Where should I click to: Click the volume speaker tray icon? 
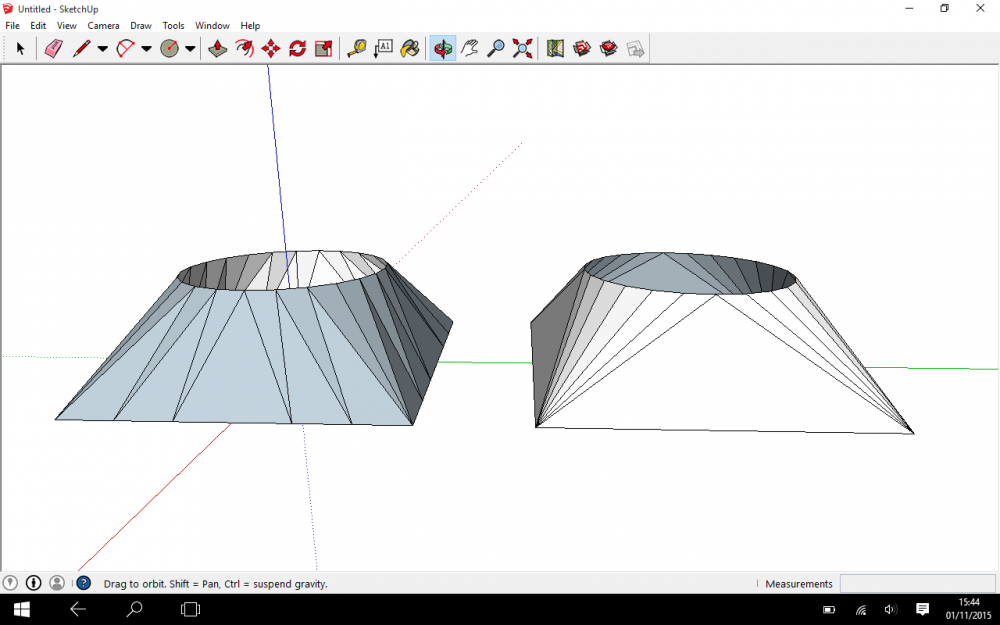pyautogui.click(x=891, y=610)
